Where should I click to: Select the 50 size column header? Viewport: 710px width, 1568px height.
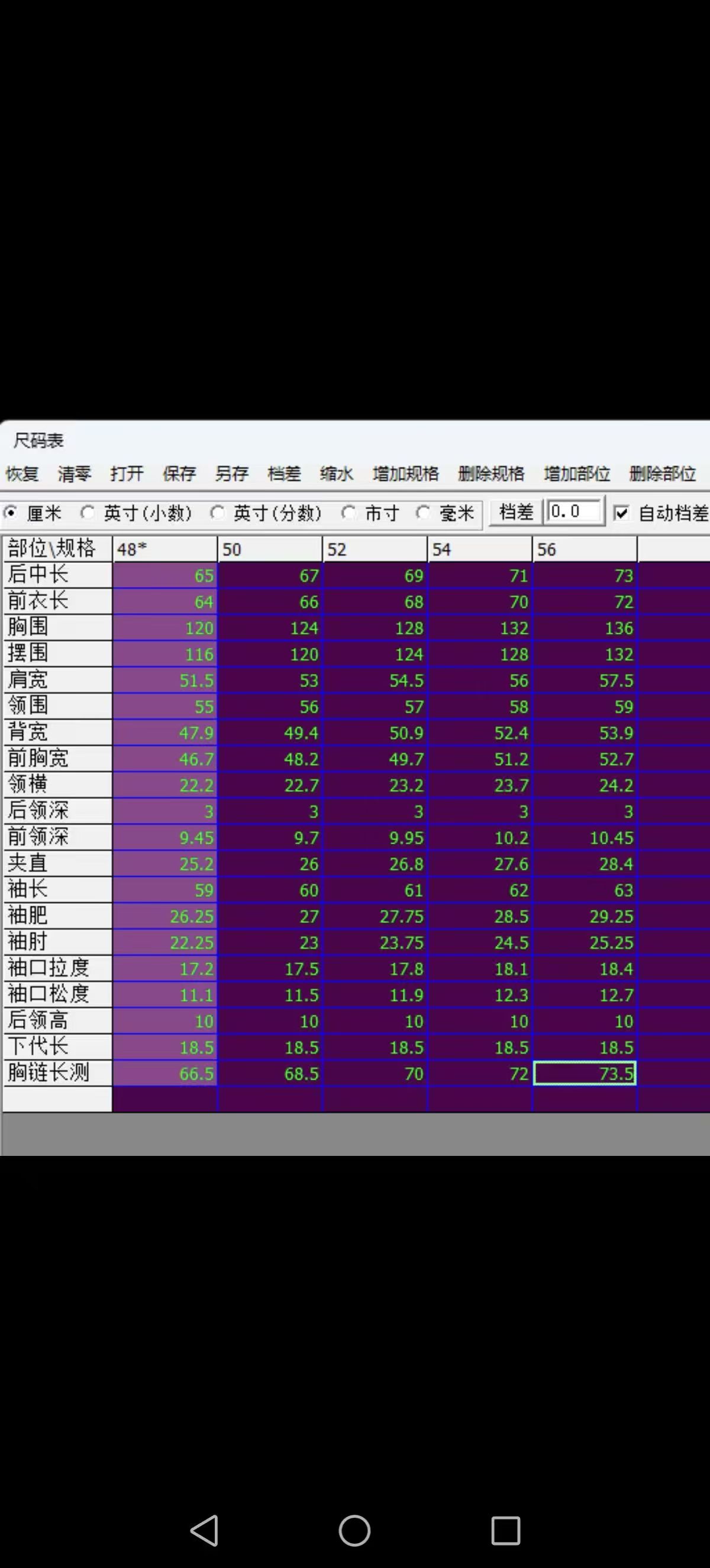coord(270,549)
